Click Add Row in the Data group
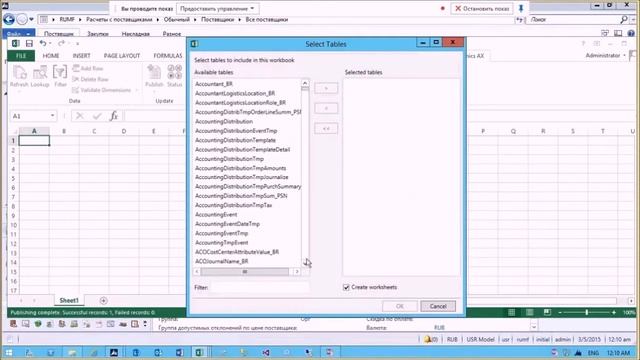The image size is (640, 360). point(88,68)
